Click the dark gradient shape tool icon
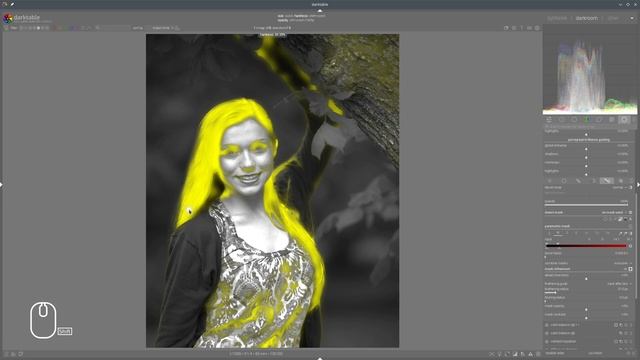The height and width of the screenshot is (360, 640). coord(625,219)
